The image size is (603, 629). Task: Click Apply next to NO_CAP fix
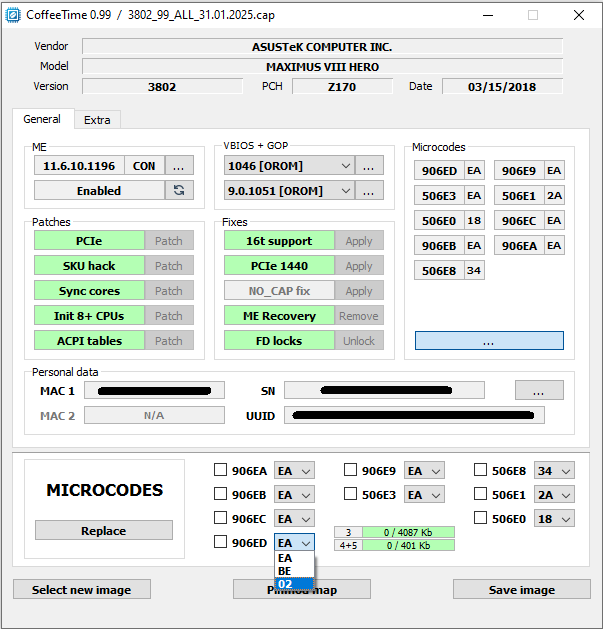(359, 290)
